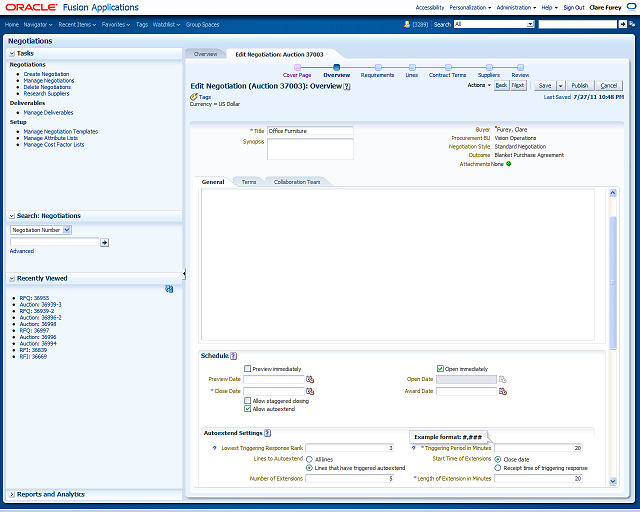Collapse the Tasks panel

click(x=12, y=53)
